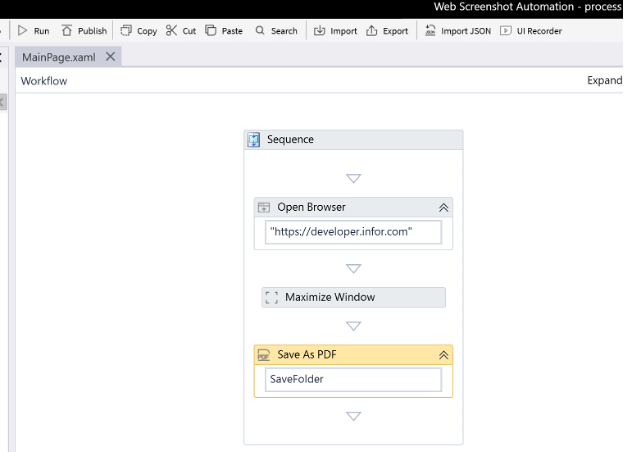Click the Cut scissors icon
This screenshot has width=624, height=452.
172,31
